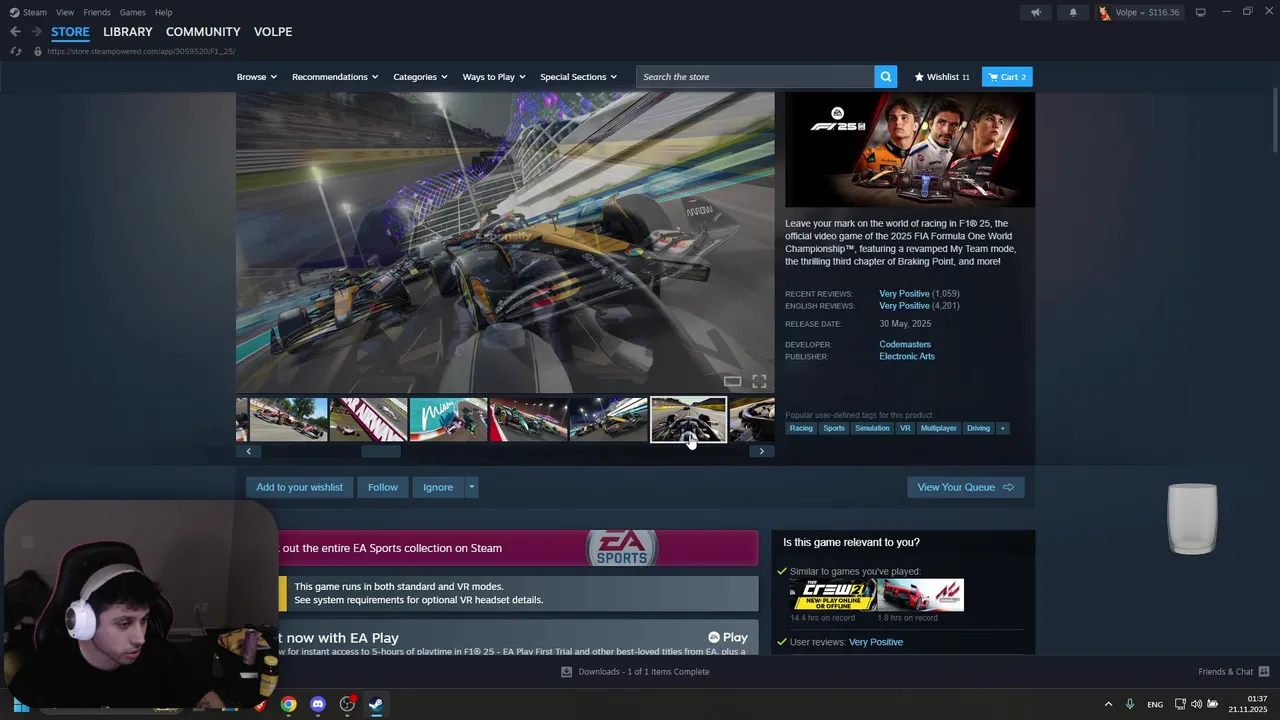Open the notifications bell
The image size is (1280, 720).
tap(1074, 12)
